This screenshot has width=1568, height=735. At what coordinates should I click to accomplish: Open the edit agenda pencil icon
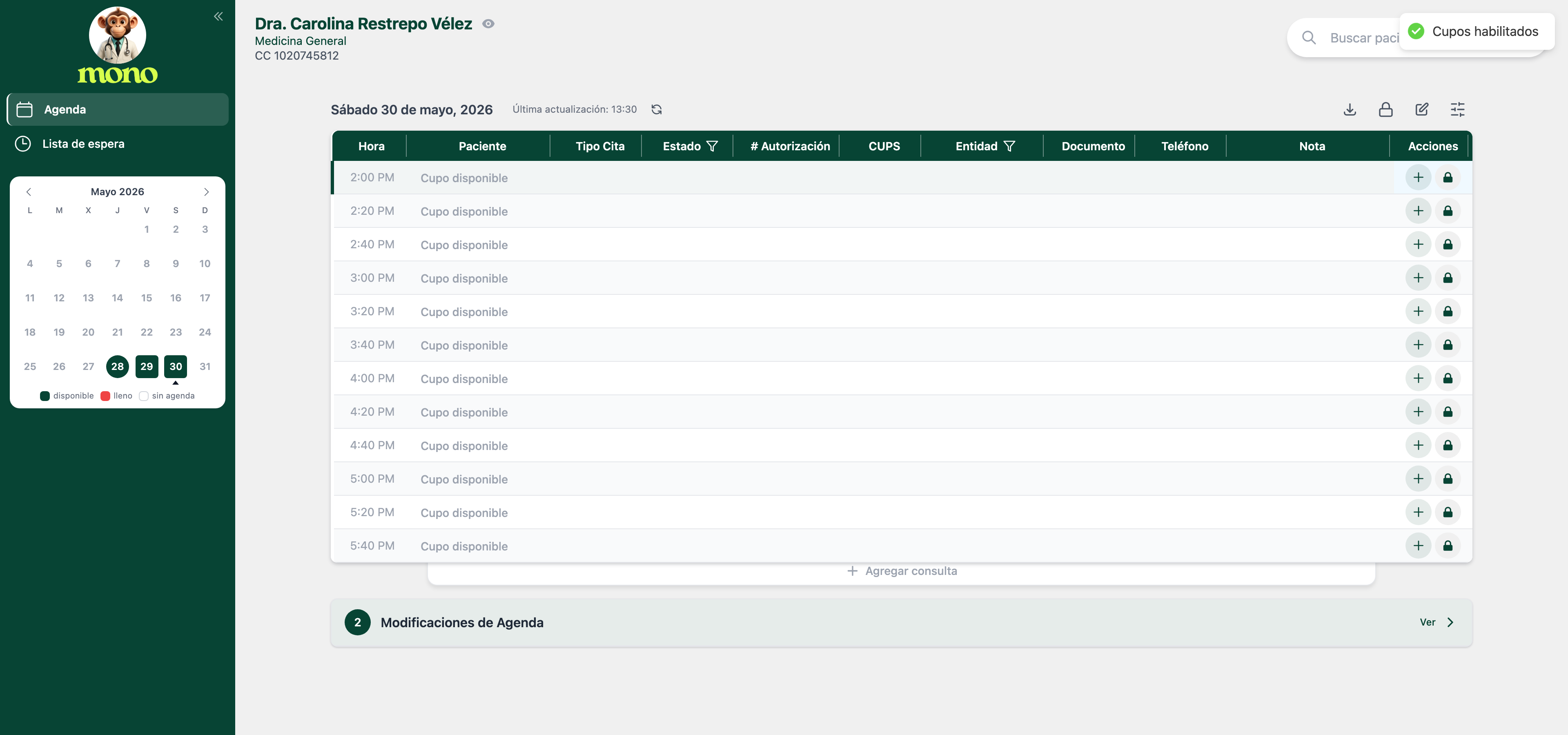[1421, 109]
